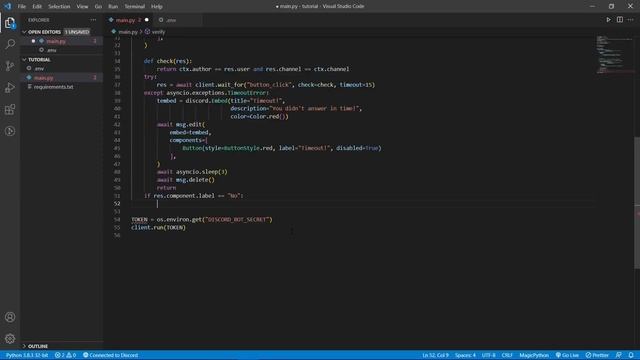Open requirements.txt in the file tree
The image size is (640, 360).
point(53,87)
